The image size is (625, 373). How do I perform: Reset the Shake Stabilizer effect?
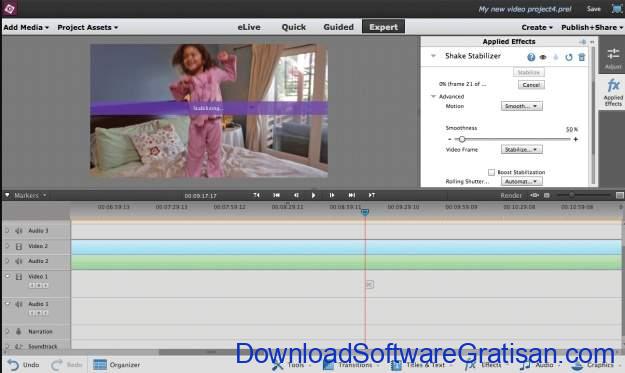click(x=569, y=57)
